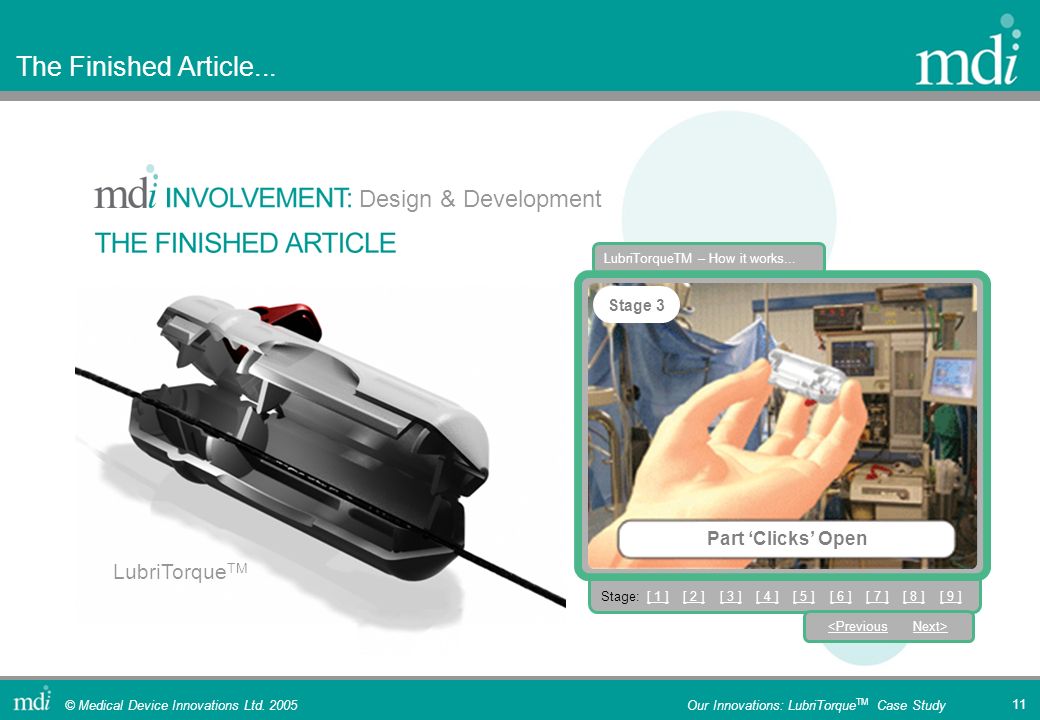Click 'The Finished Article...' slide title

(x=145, y=66)
